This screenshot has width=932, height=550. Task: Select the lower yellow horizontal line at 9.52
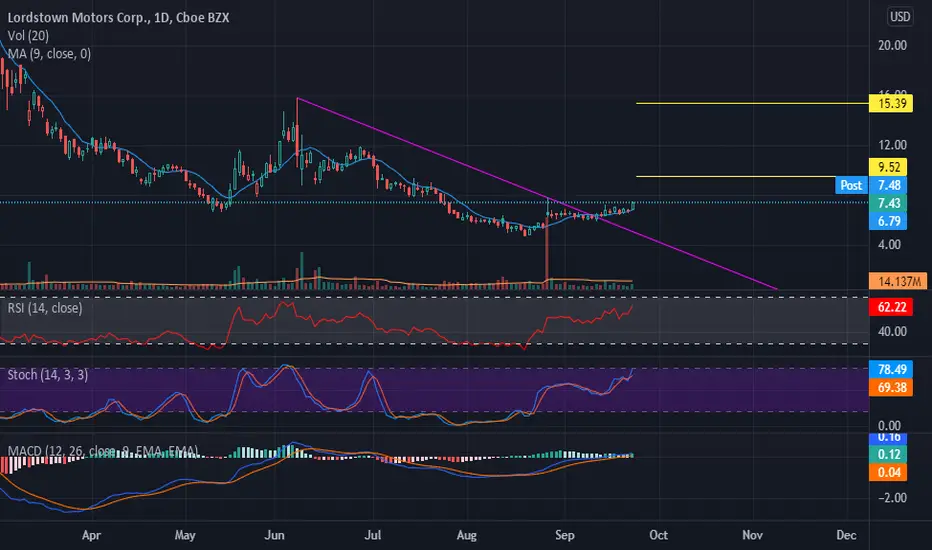pos(735,176)
